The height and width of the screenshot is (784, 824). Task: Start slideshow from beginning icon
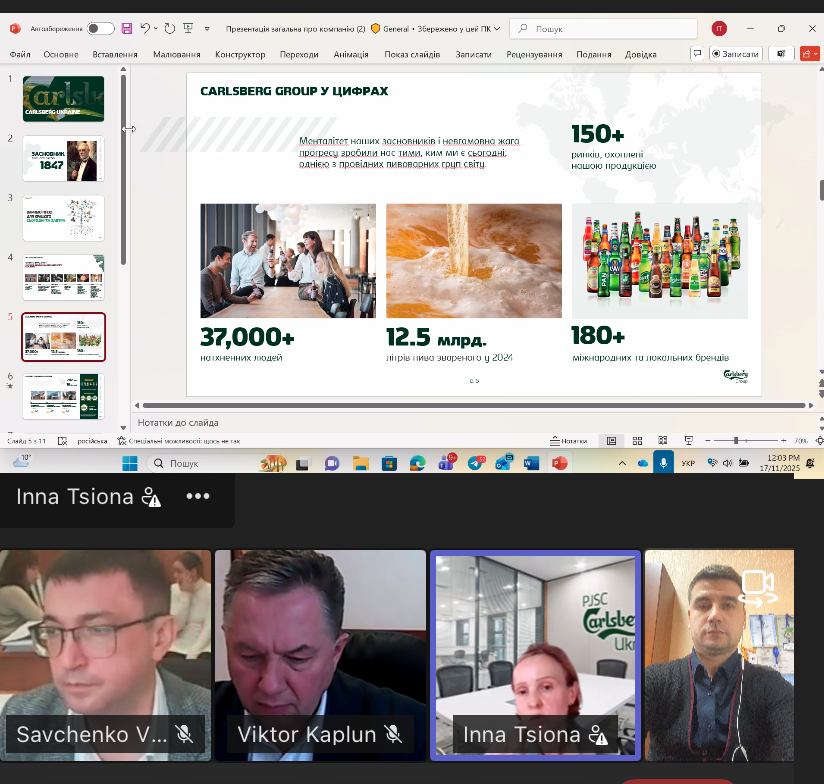click(x=188, y=28)
